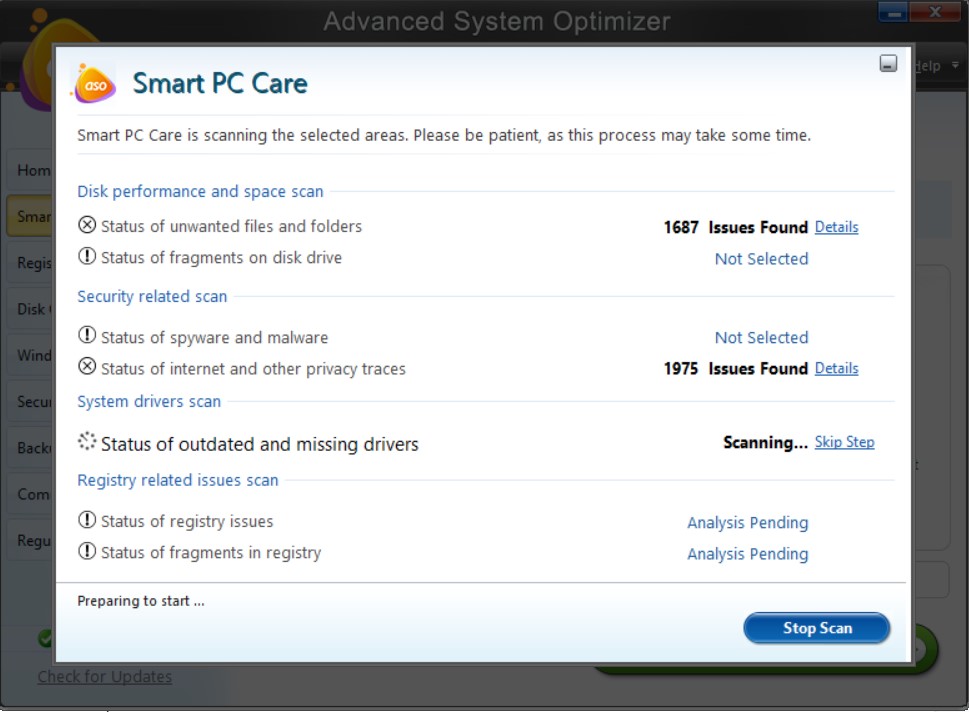The width and height of the screenshot is (969, 712).
Task: Click the warning icon next to fragments in registry
Action: [x=86, y=553]
